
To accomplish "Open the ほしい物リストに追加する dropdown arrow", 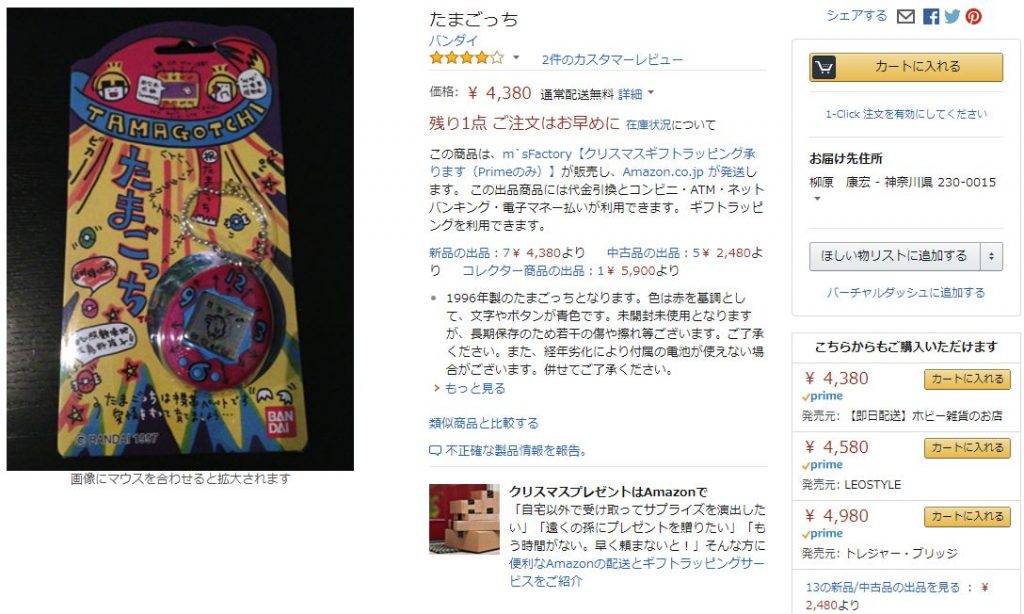I will tap(991, 256).
